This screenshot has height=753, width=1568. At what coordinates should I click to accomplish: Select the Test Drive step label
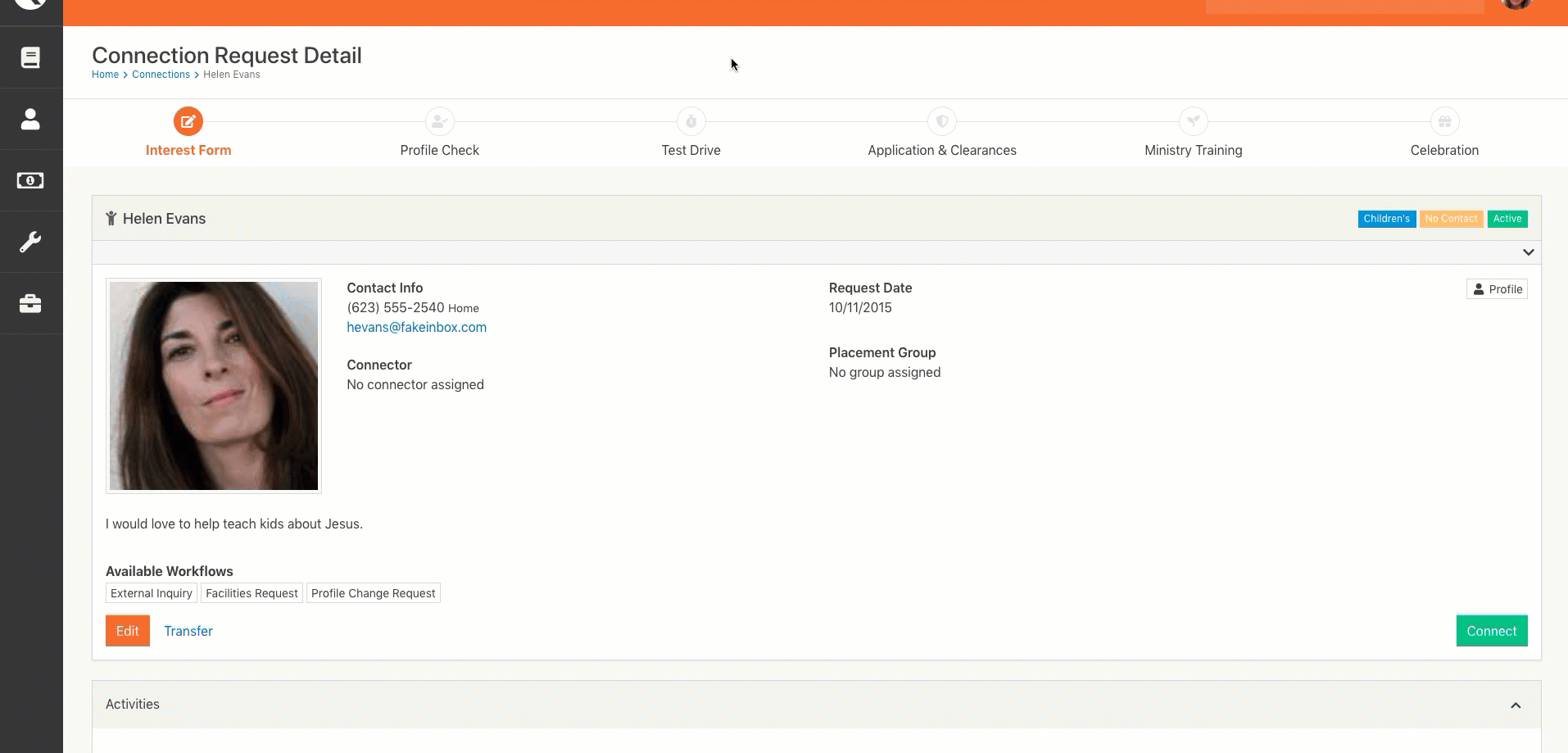(x=691, y=150)
